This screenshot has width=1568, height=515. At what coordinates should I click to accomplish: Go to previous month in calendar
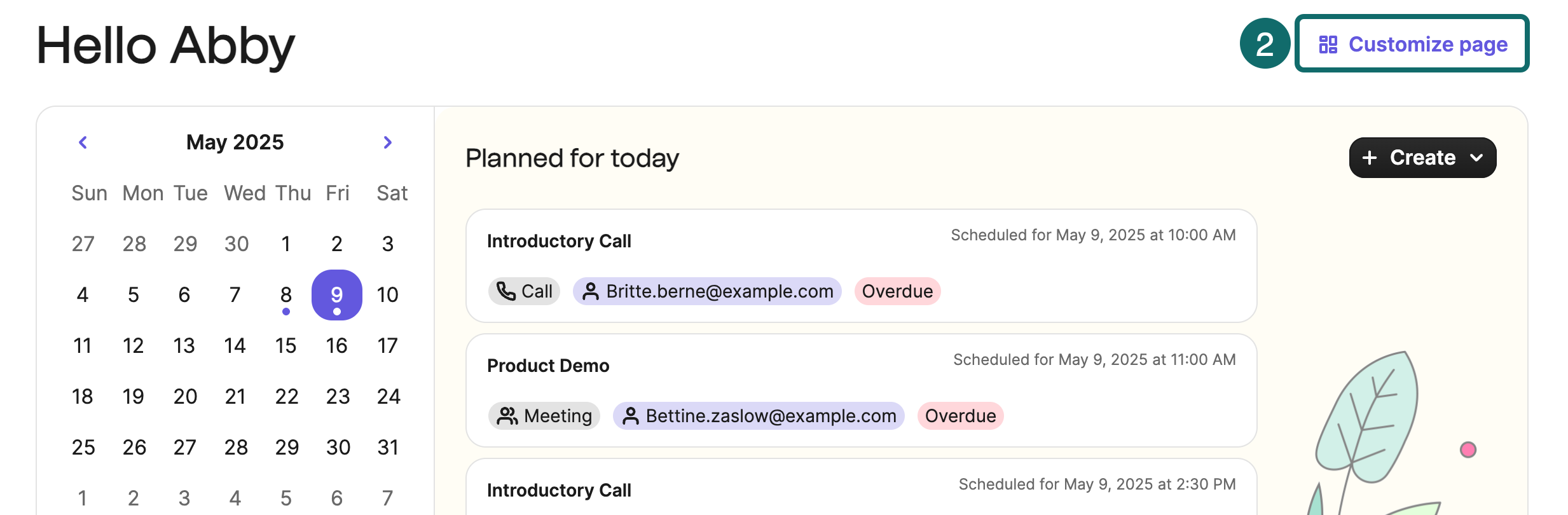[83, 142]
